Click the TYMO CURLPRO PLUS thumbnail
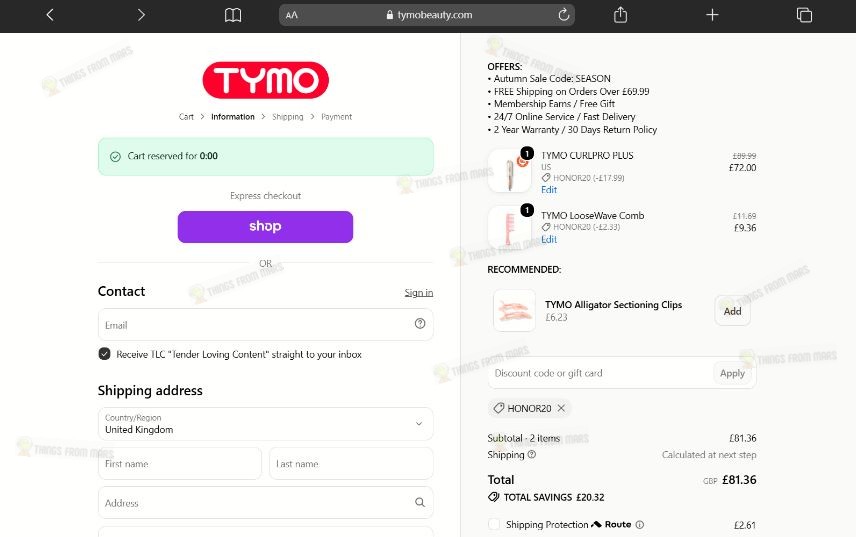Viewport: 856px width, 537px height. pyautogui.click(x=510, y=171)
